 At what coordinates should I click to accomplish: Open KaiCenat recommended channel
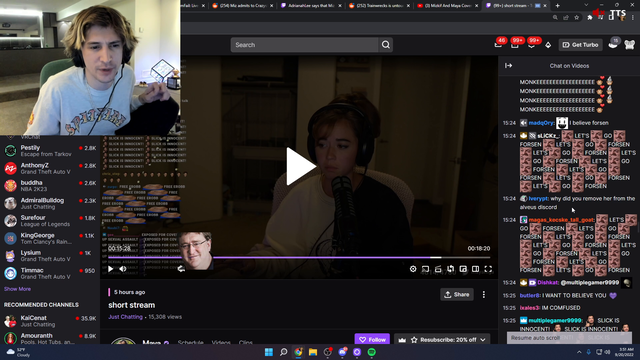click(x=50, y=321)
